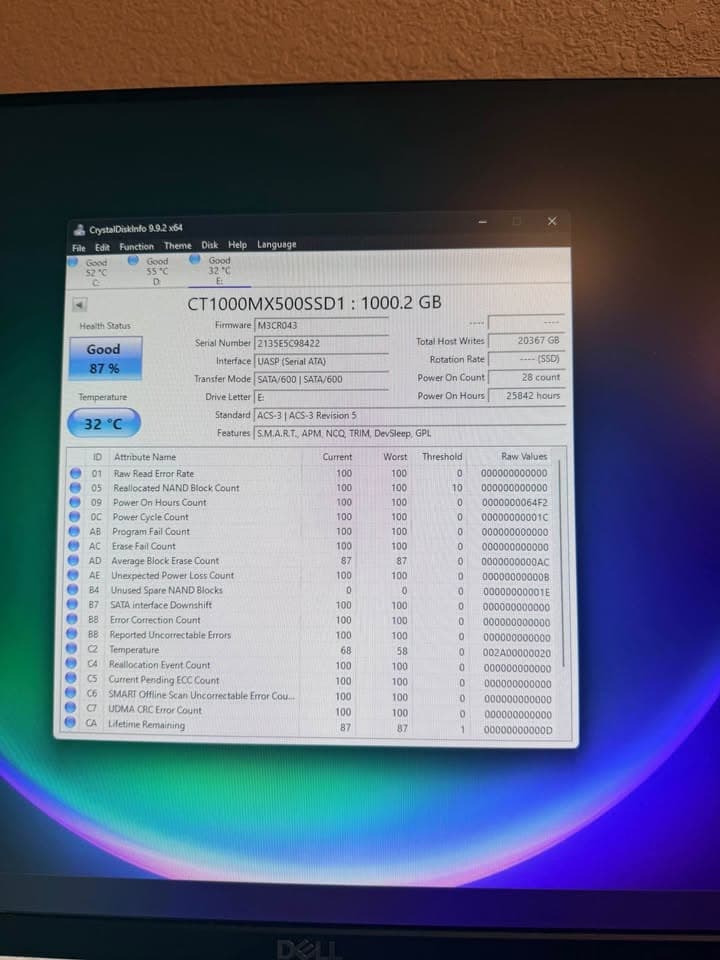Open the Function menu
Viewport: 720px width, 960px height.
(x=137, y=247)
